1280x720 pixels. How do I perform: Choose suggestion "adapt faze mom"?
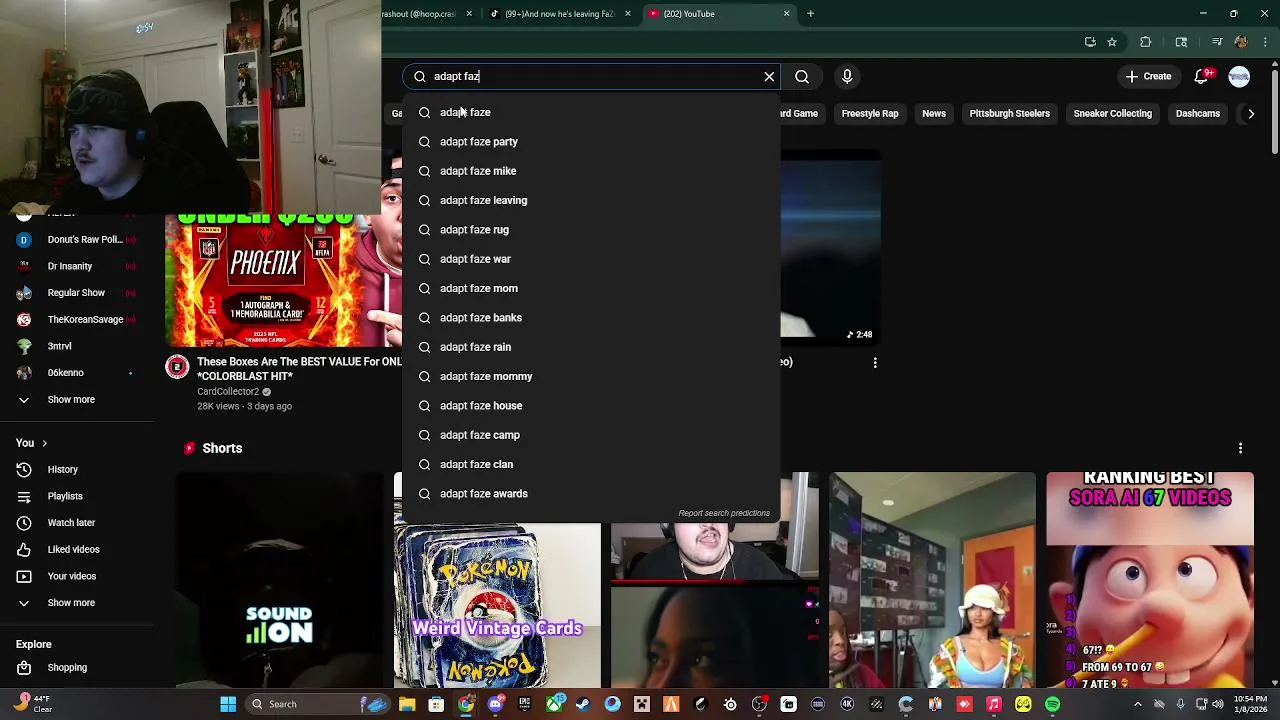tap(591, 288)
